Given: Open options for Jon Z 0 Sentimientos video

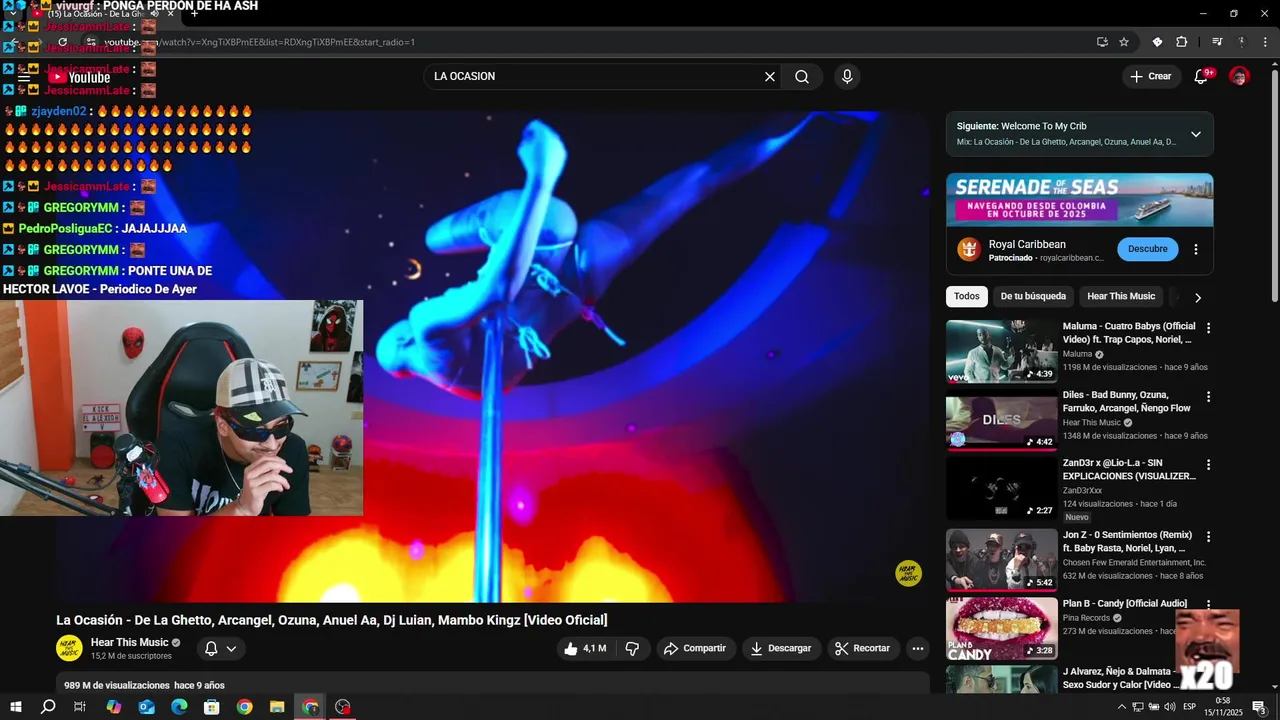Looking at the screenshot, I should 1208,537.
